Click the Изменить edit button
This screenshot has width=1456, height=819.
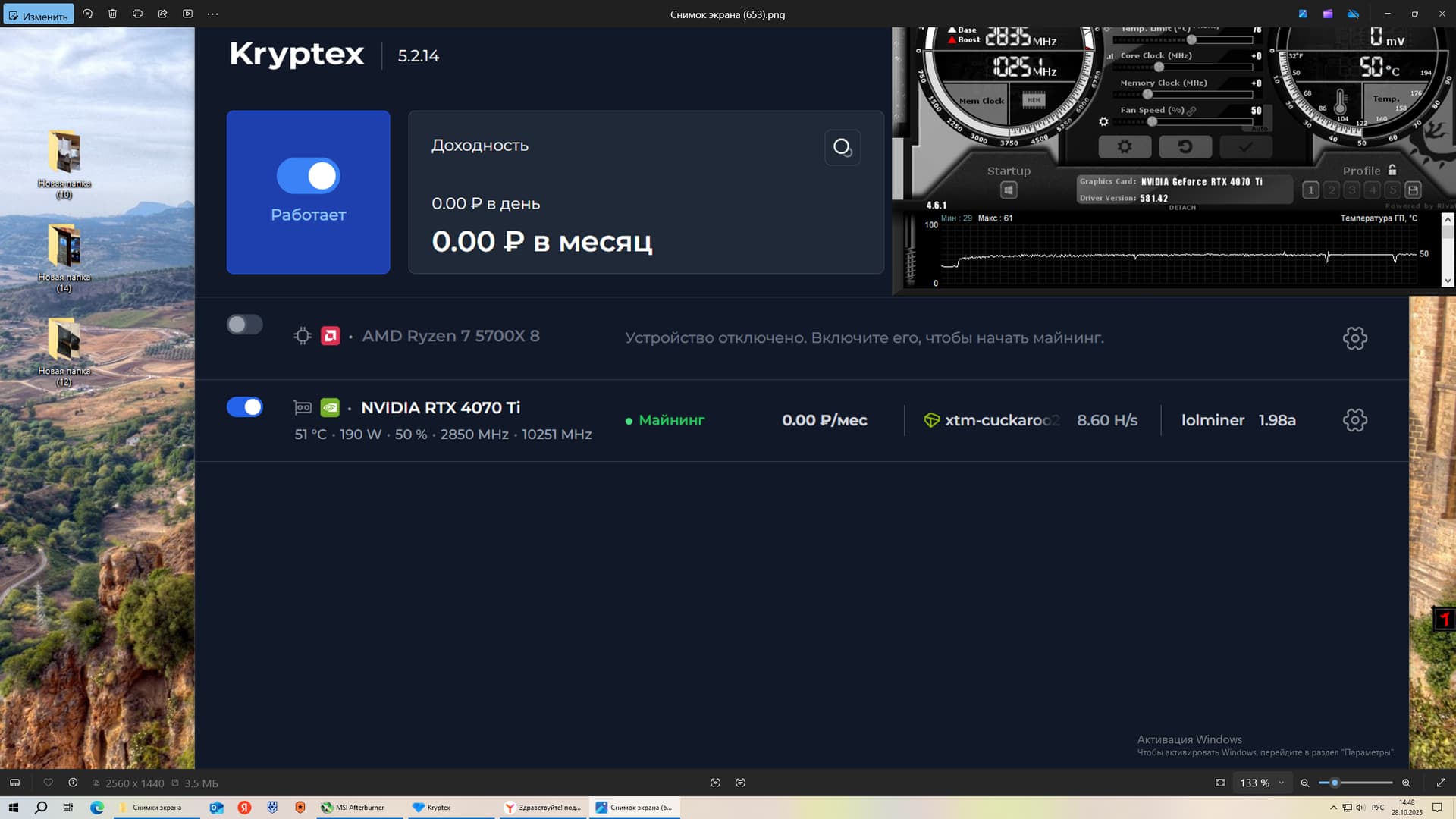click(38, 15)
